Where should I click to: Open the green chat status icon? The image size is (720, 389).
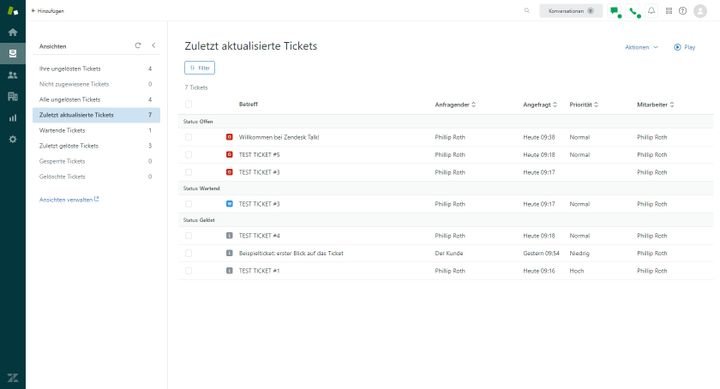[615, 11]
